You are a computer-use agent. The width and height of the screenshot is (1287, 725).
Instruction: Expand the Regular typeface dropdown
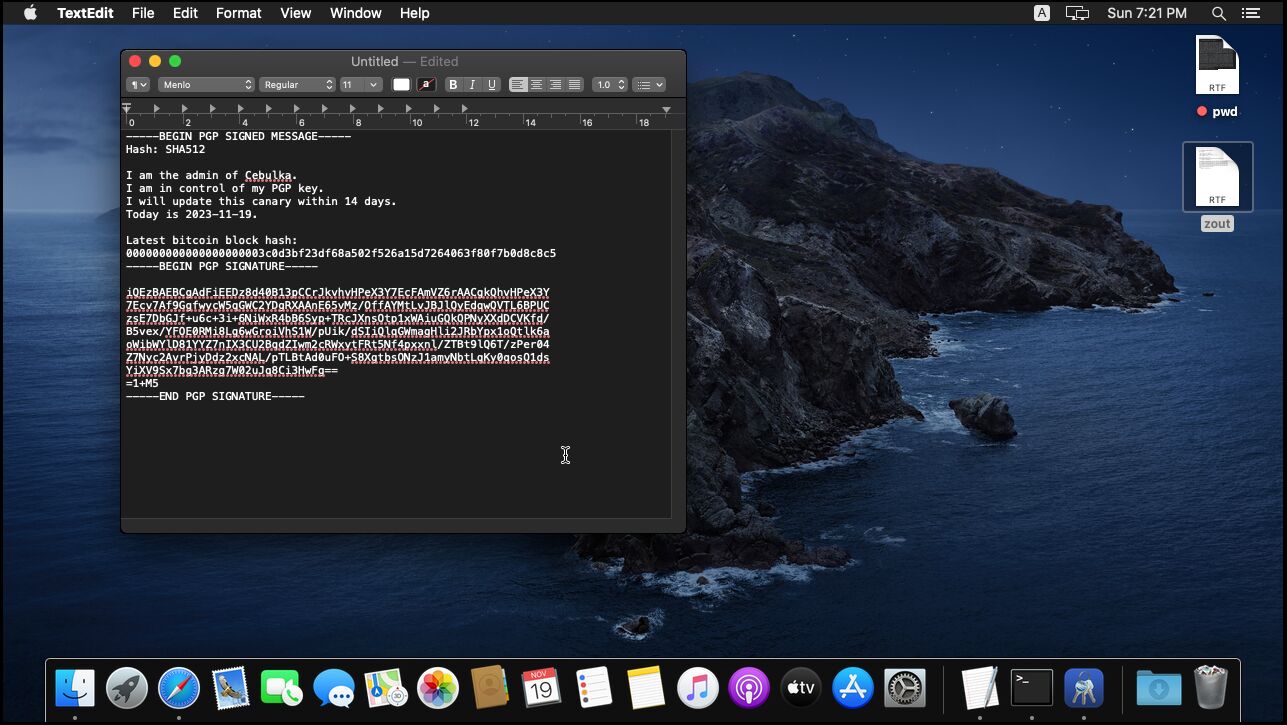[298, 85]
